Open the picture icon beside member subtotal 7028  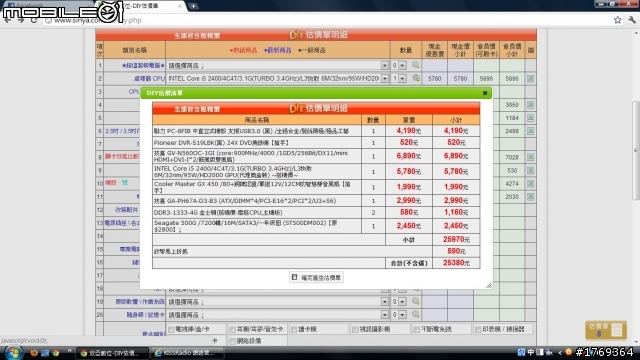point(530,157)
